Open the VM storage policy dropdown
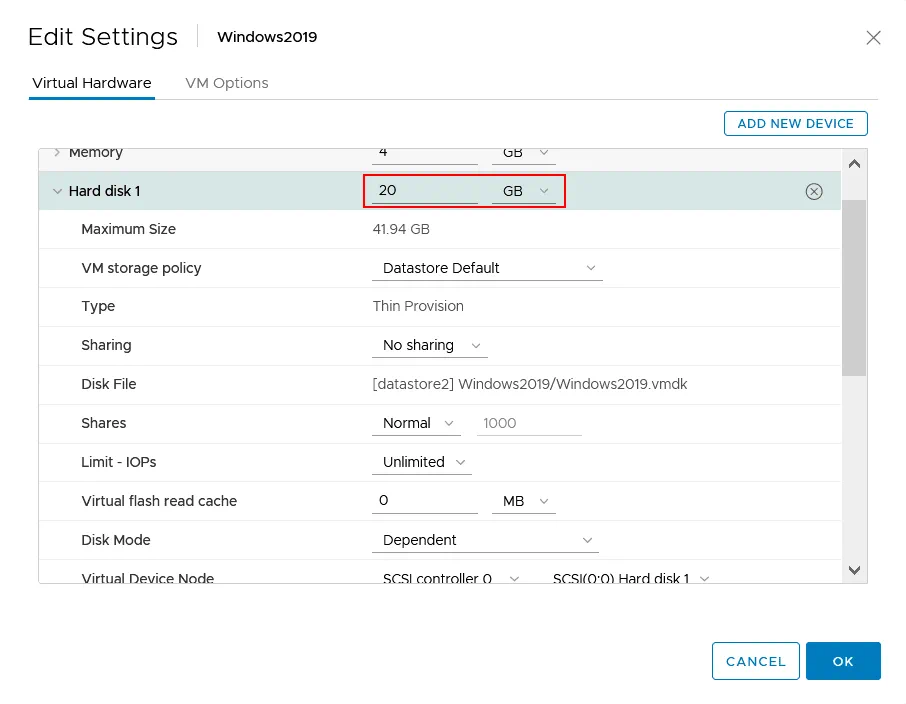 591,268
